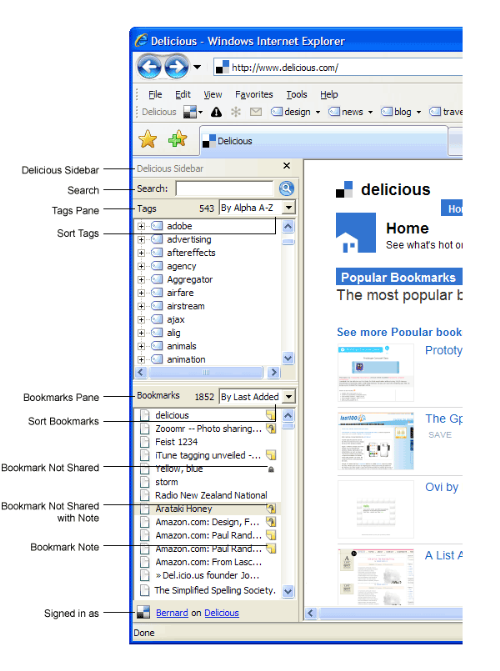The width and height of the screenshot is (500, 671).
Task: Click the Add to Favorites green-plus star
Action: (178, 139)
